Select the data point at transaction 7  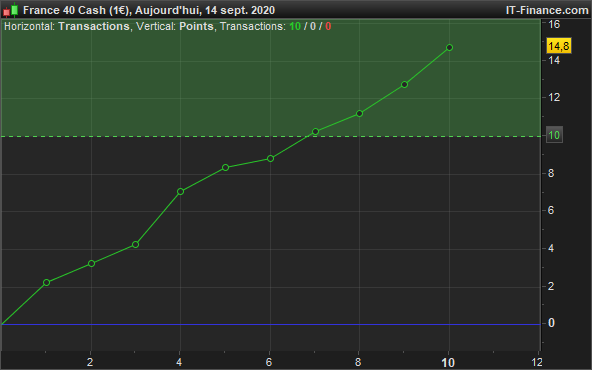pyautogui.click(x=315, y=131)
